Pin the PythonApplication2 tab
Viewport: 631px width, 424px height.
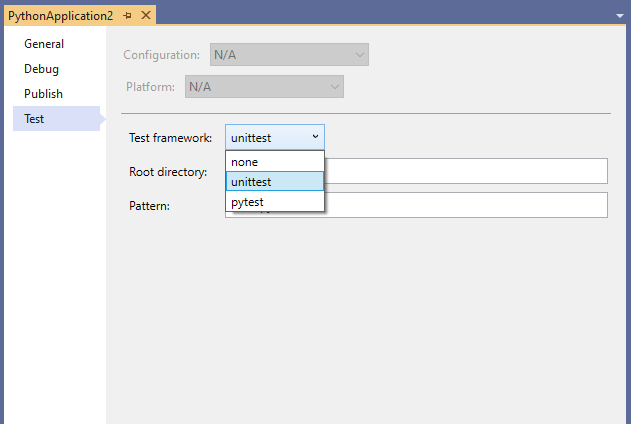(128, 16)
